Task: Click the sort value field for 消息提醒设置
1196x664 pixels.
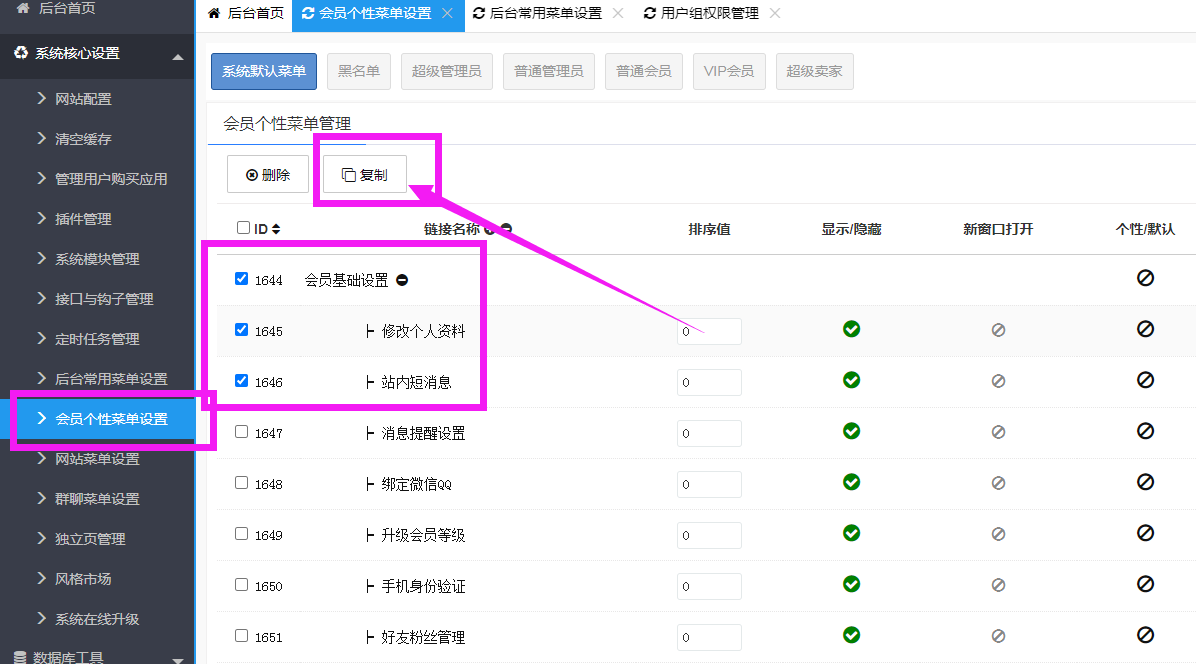Action: tap(709, 433)
